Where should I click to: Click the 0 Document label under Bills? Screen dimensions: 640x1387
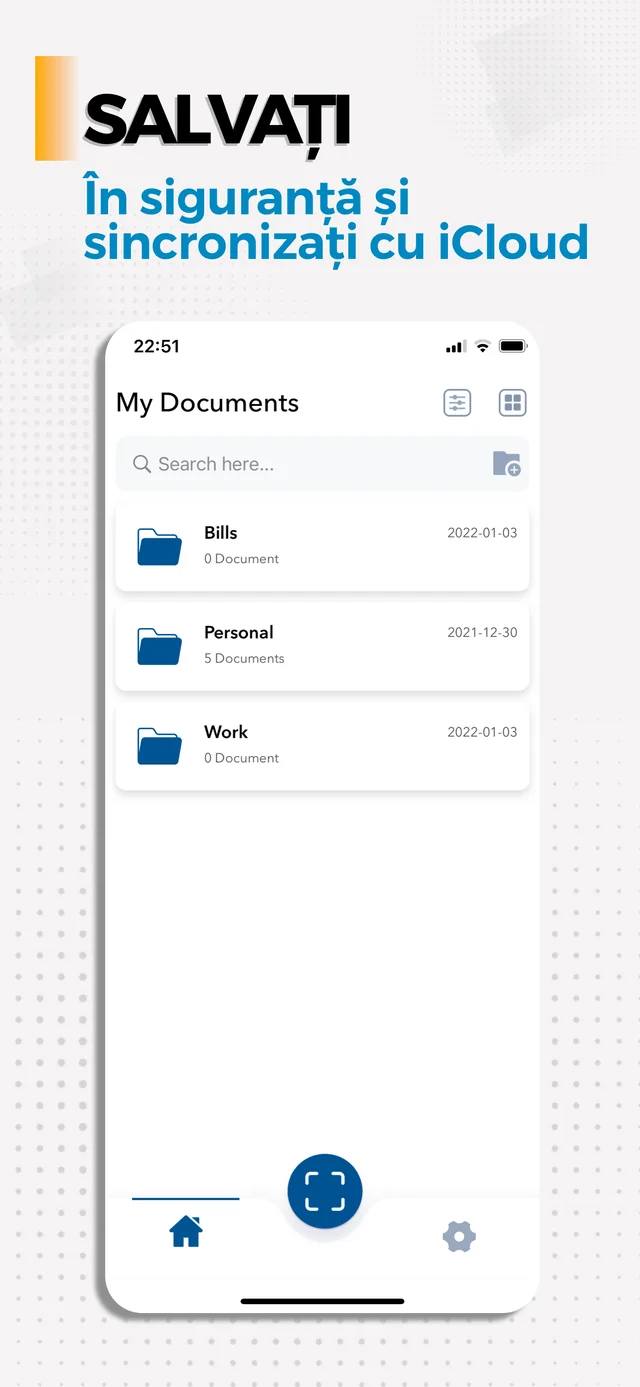(241, 559)
